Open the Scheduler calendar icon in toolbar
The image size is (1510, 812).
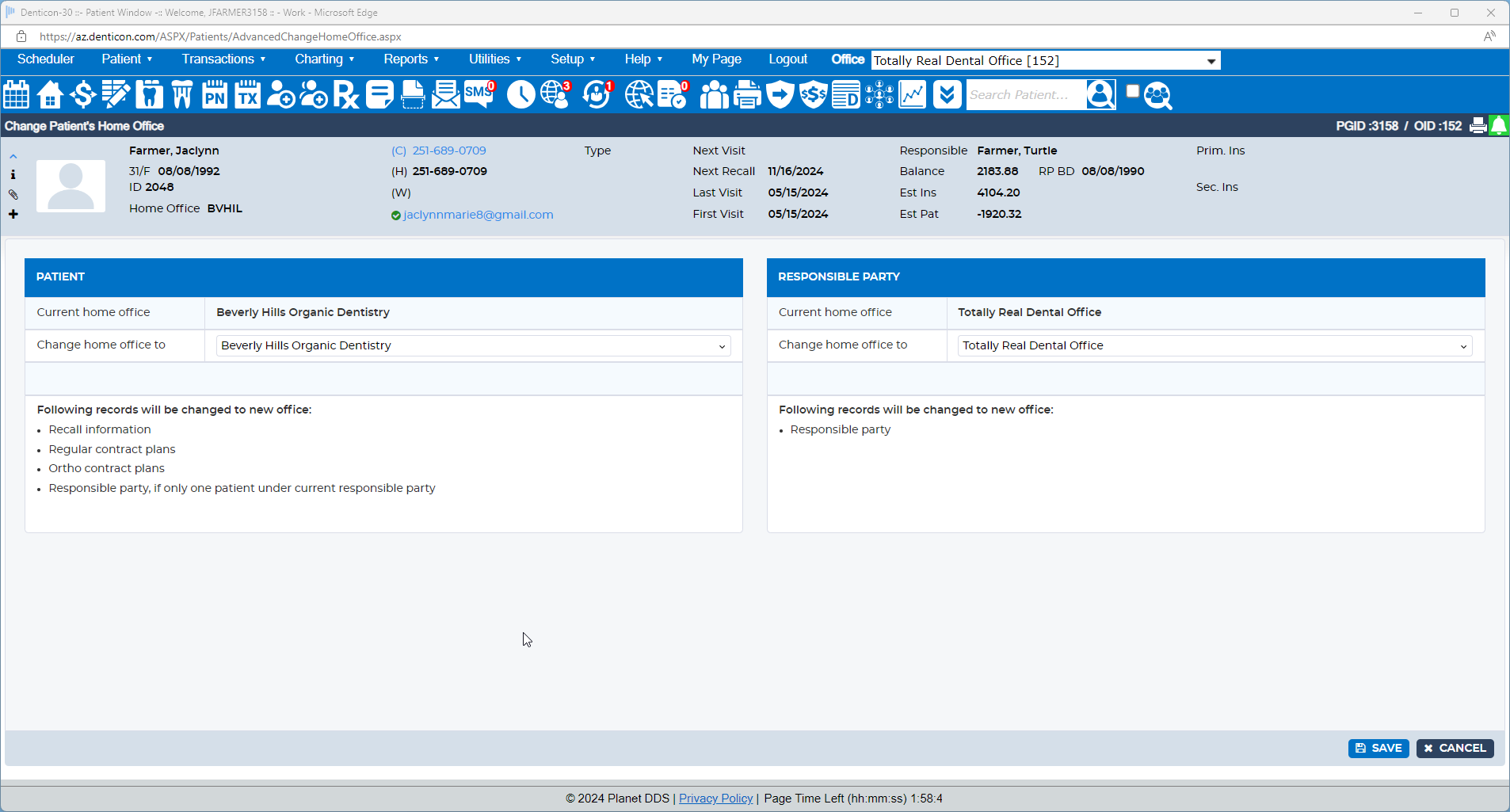click(x=16, y=94)
